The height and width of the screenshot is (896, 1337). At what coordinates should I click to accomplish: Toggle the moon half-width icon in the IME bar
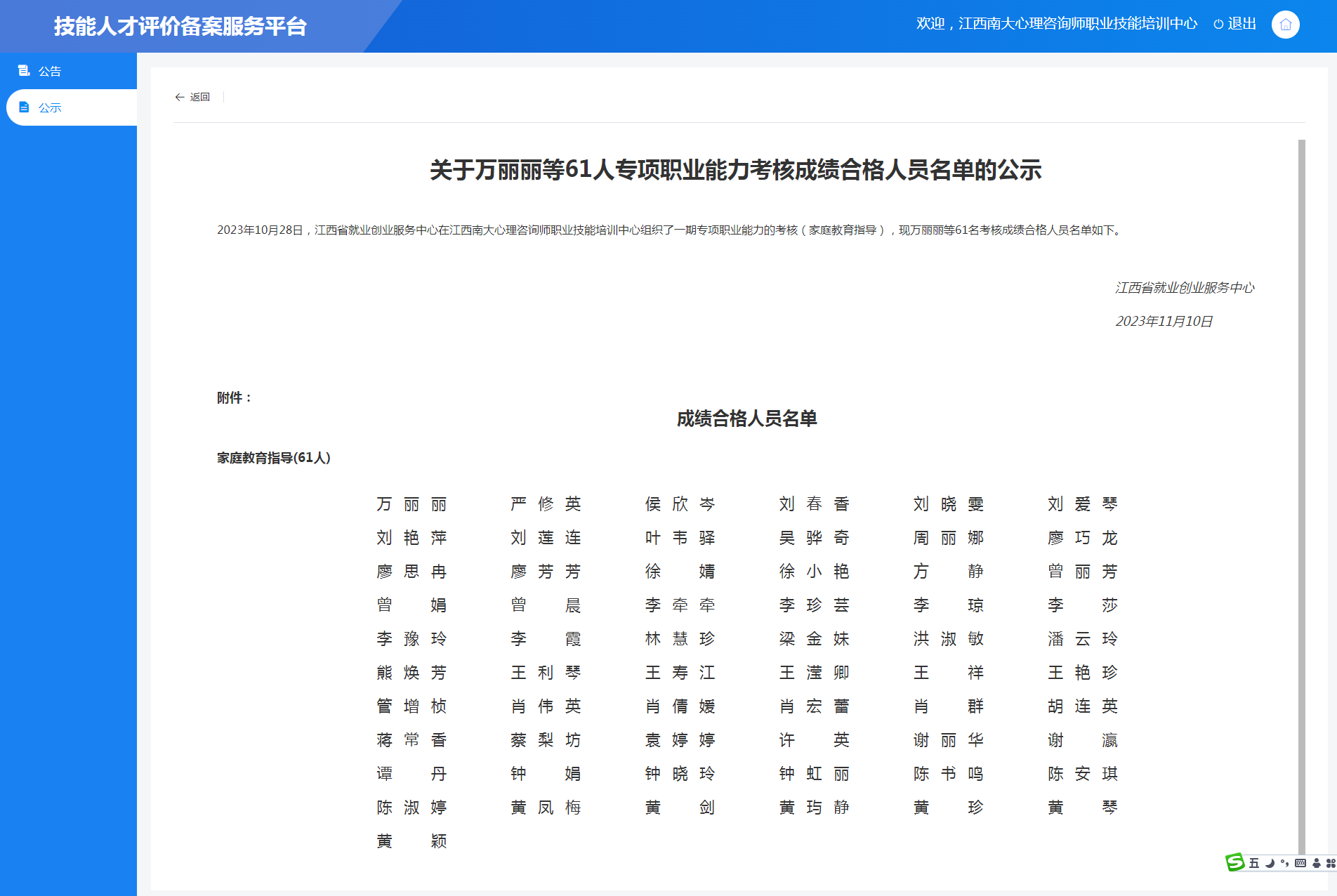pos(1270,863)
